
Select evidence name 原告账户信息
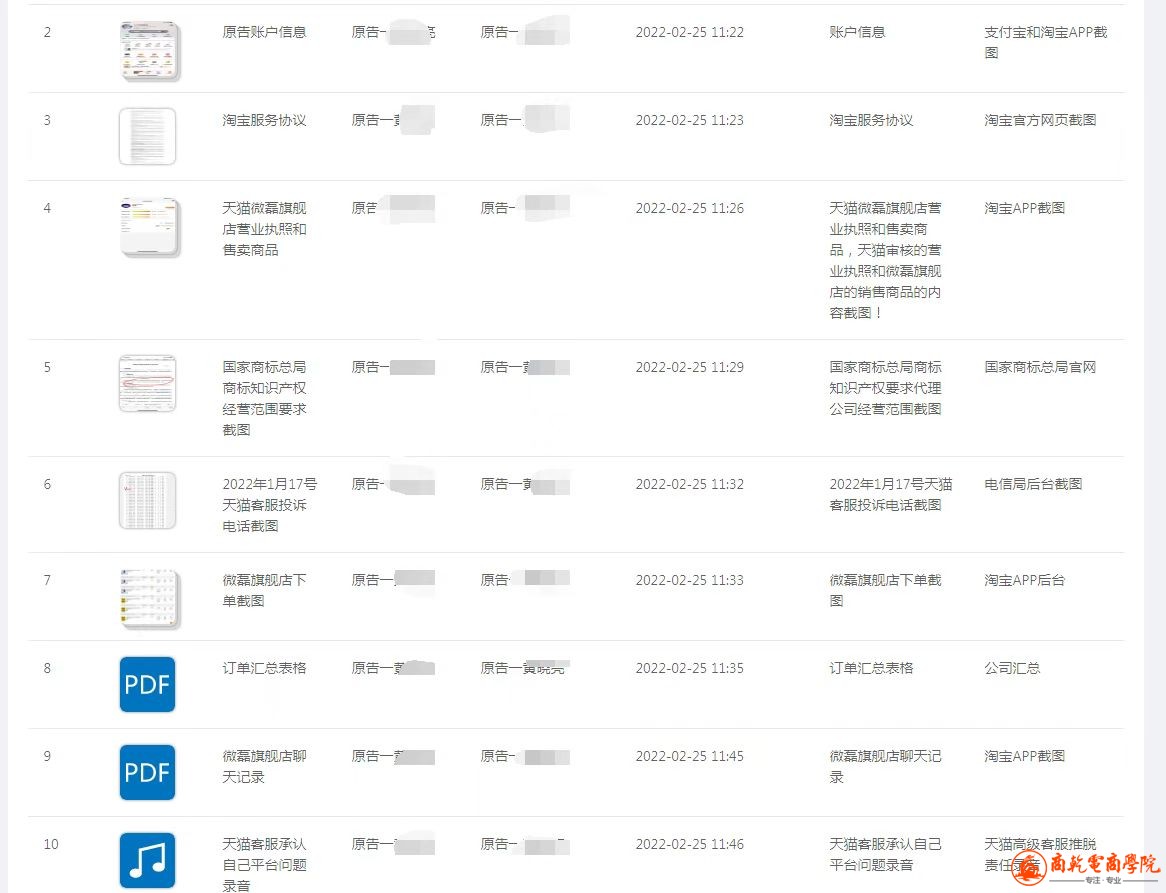point(264,32)
